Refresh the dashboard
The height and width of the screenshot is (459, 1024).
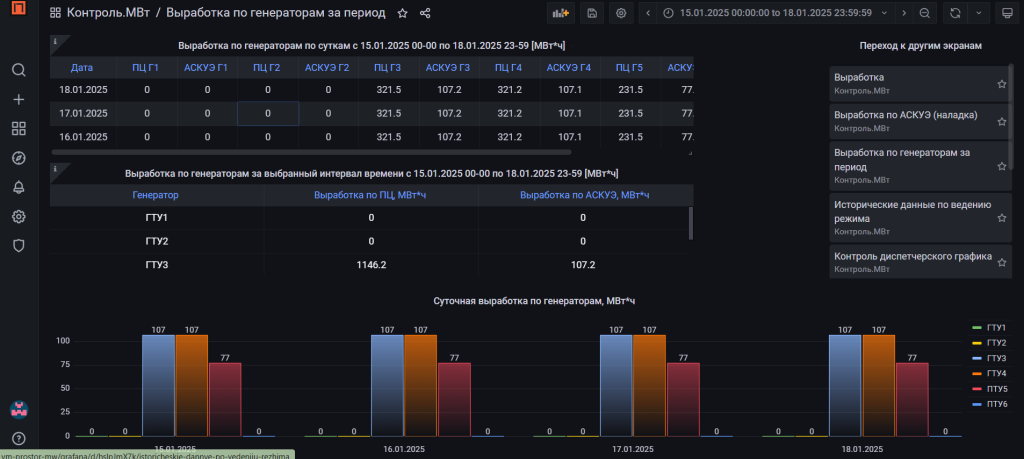(x=955, y=14)
